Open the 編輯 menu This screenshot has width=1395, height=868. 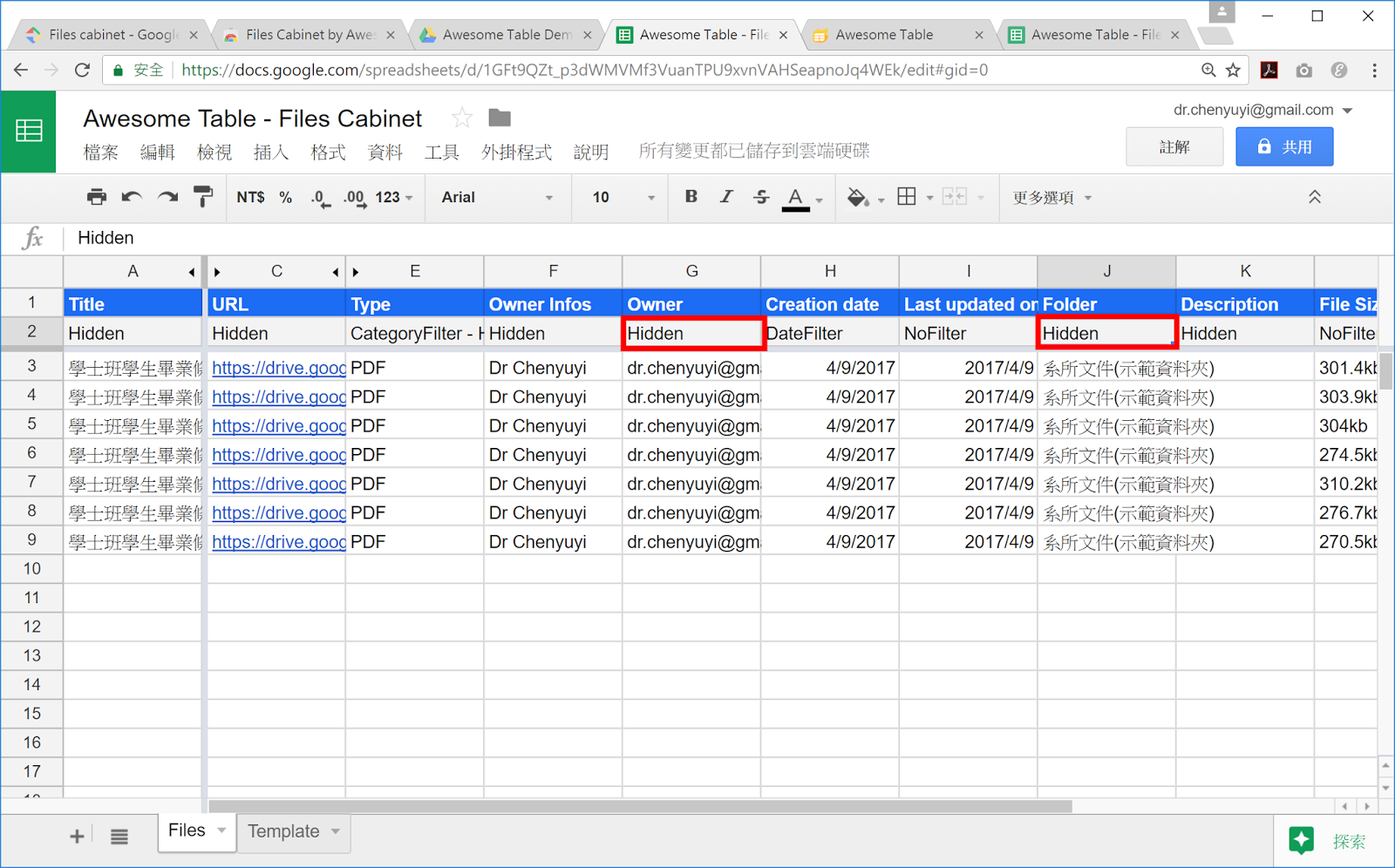pos(157,153)
